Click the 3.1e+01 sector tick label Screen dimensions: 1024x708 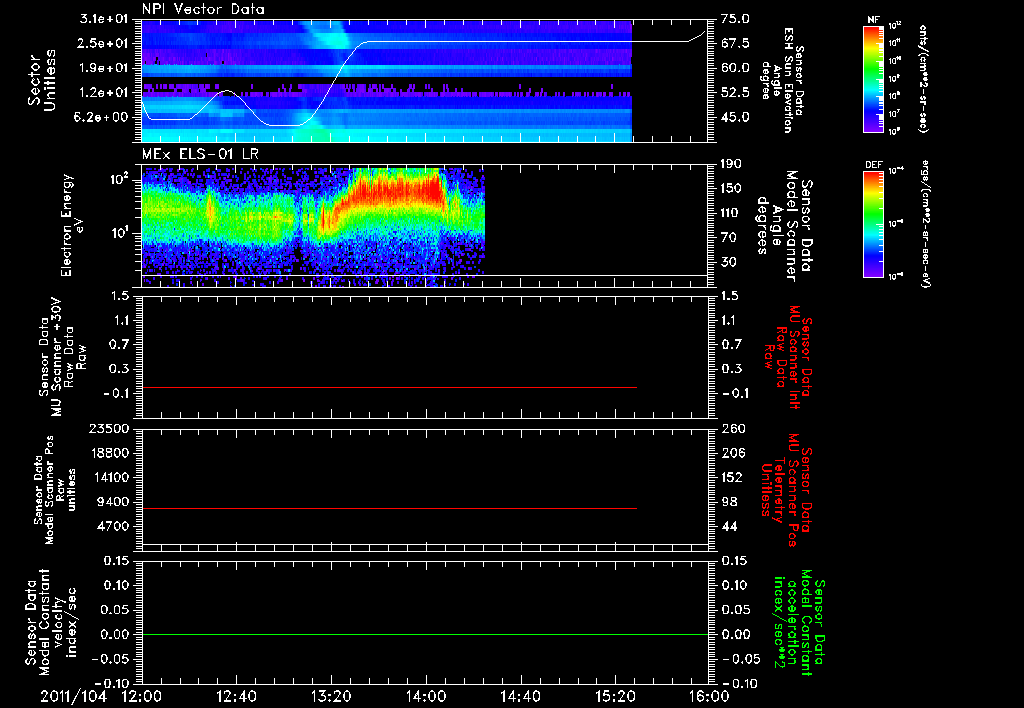coord(104,19)
